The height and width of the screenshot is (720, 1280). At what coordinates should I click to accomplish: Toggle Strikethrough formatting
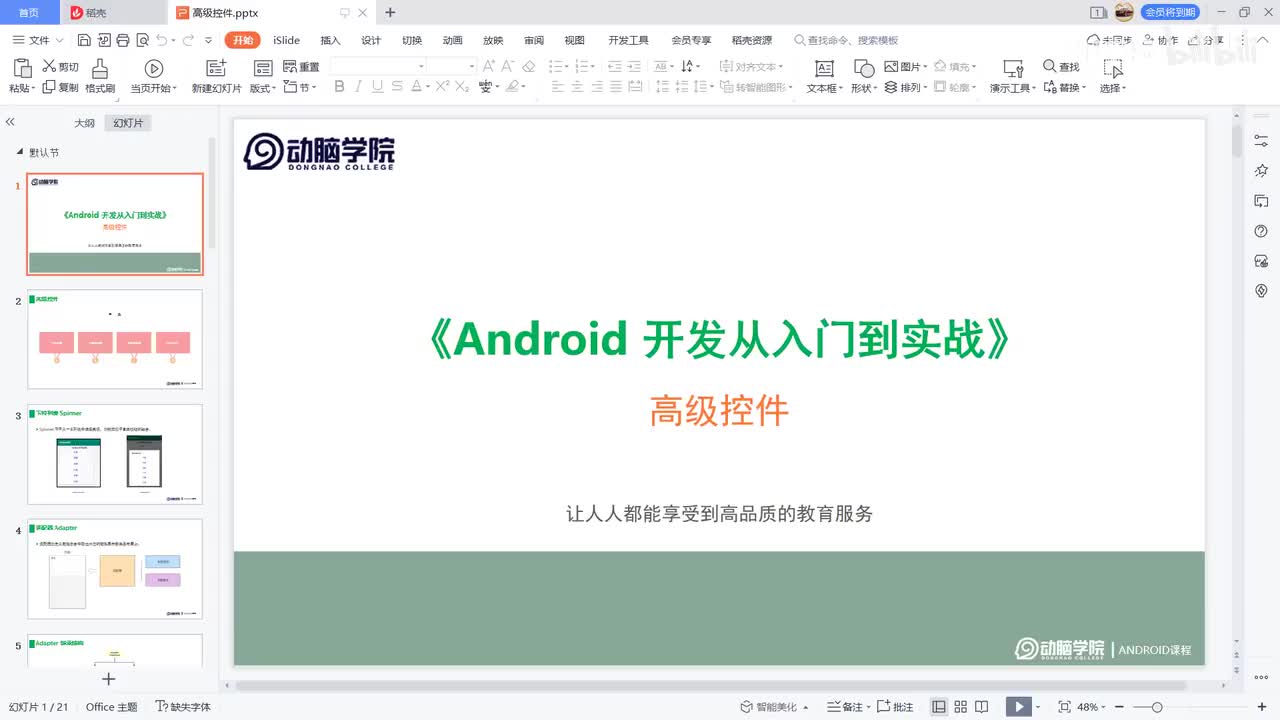[x=397, y=87]
